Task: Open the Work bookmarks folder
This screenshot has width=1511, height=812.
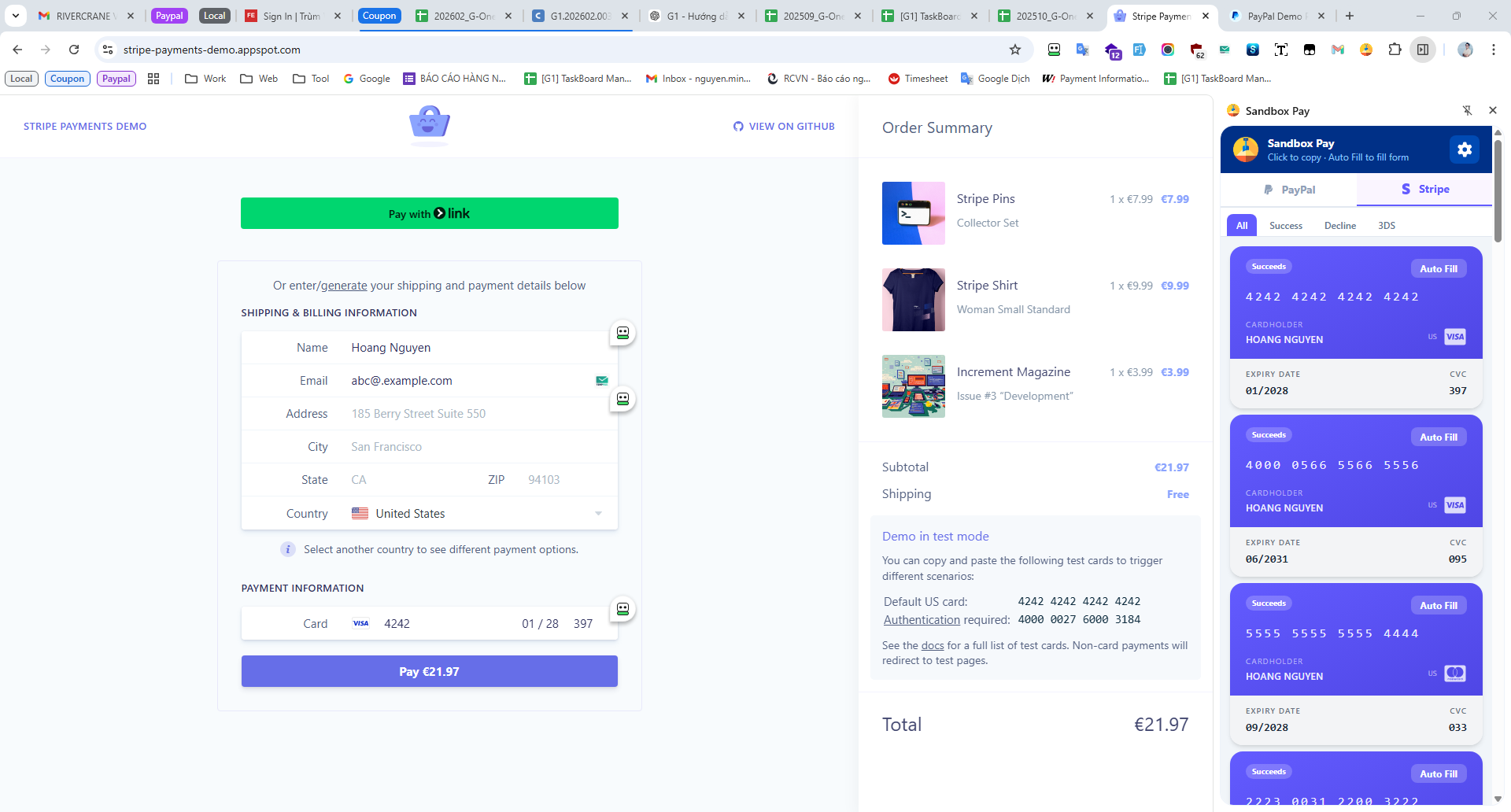Action: click(205, 79)
